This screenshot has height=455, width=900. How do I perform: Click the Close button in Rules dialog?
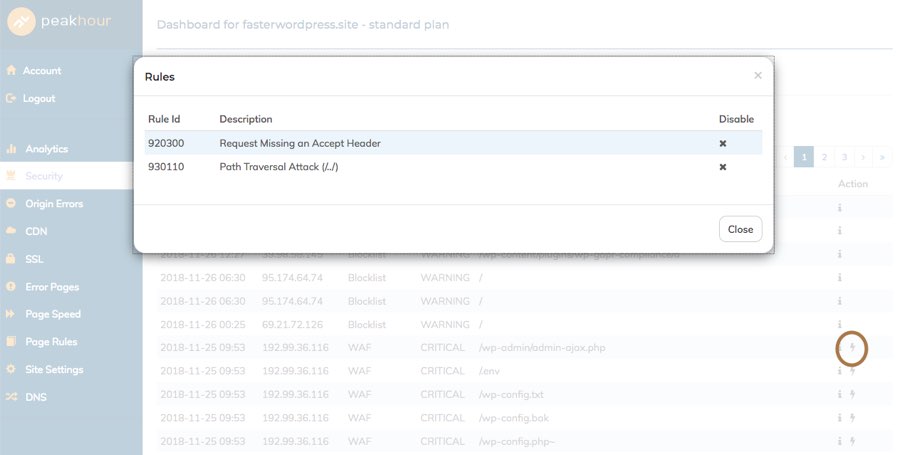click(x=740, y=229)
